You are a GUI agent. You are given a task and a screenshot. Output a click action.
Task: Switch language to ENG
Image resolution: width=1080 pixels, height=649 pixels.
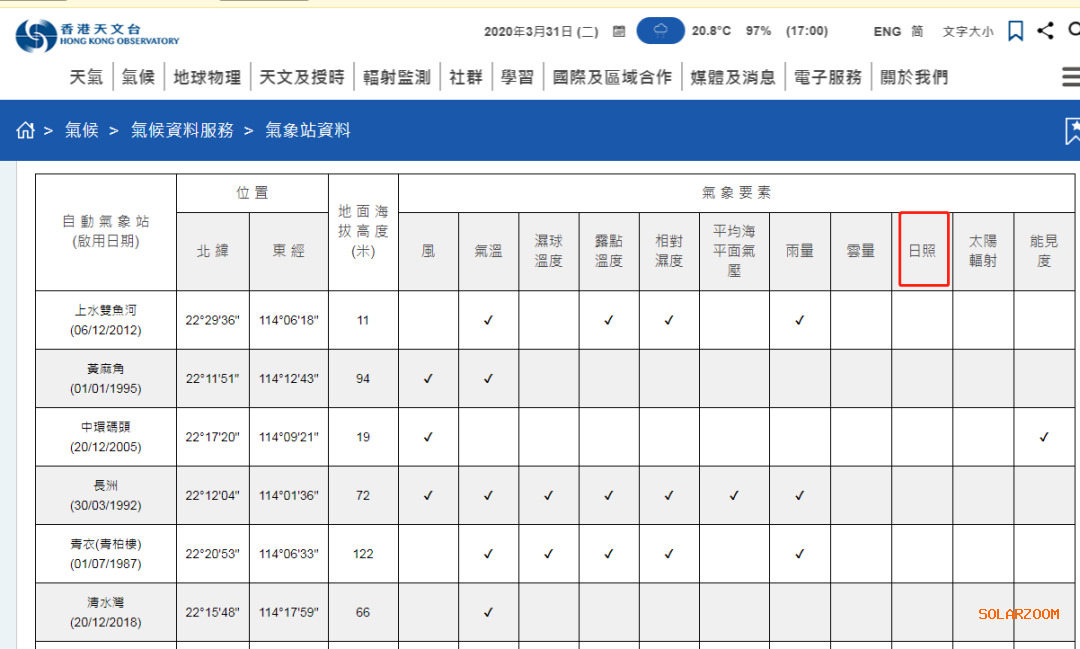pos(887,32)
